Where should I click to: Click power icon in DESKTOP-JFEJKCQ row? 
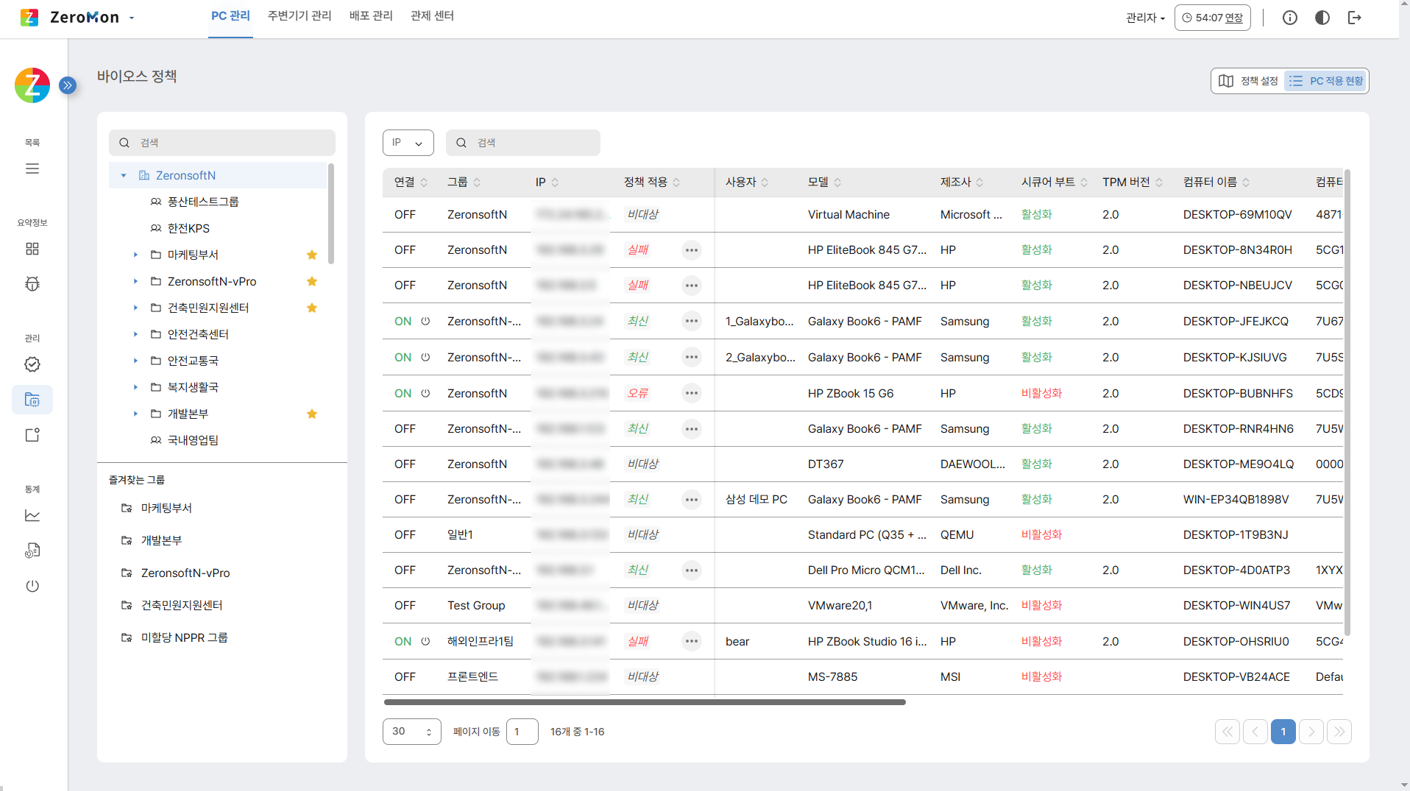[425, 322]
